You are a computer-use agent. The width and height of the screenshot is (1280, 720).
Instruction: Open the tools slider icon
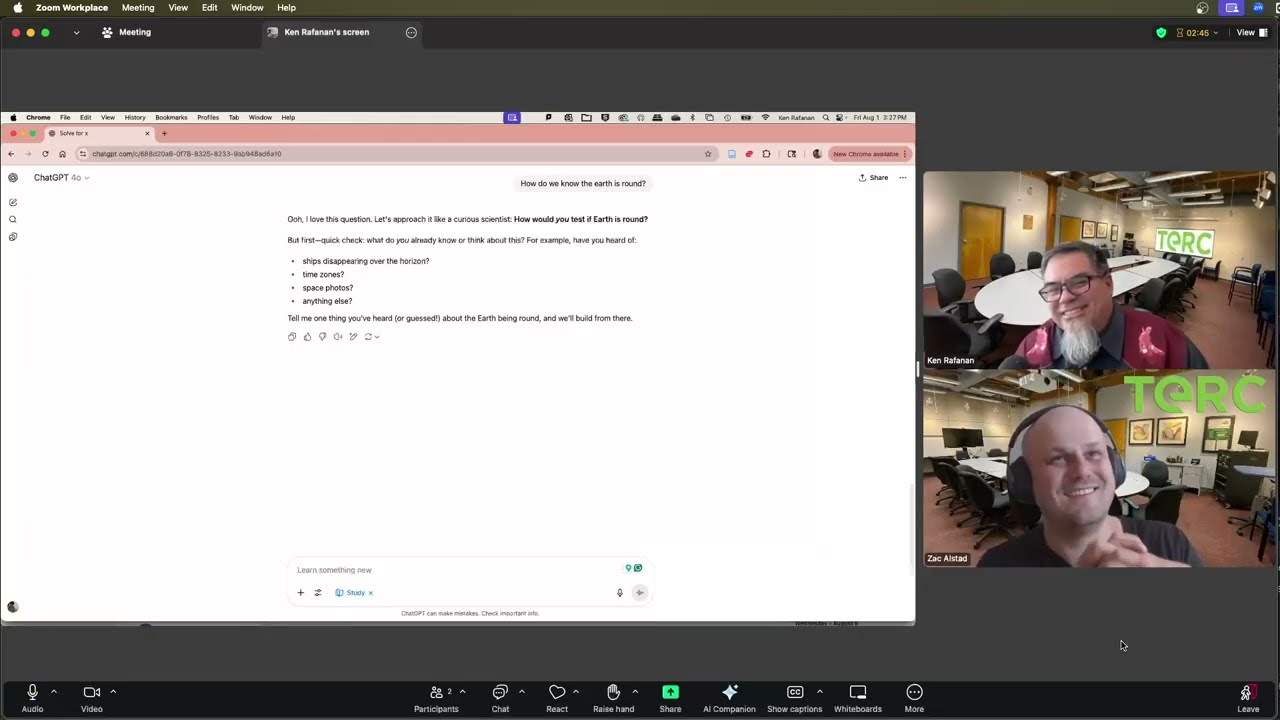point(318,593)
